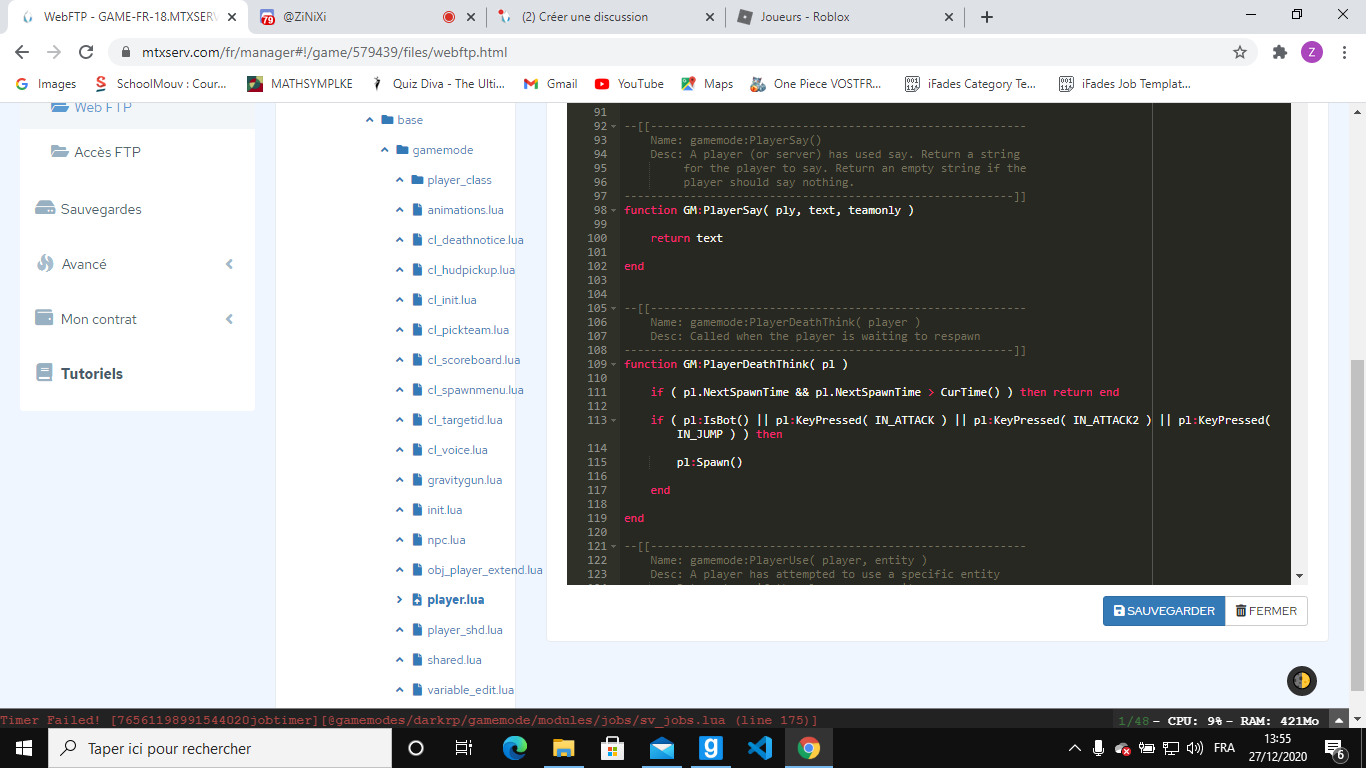
Task: Open File Explorer from taskbar
Action: click(564, 748)
